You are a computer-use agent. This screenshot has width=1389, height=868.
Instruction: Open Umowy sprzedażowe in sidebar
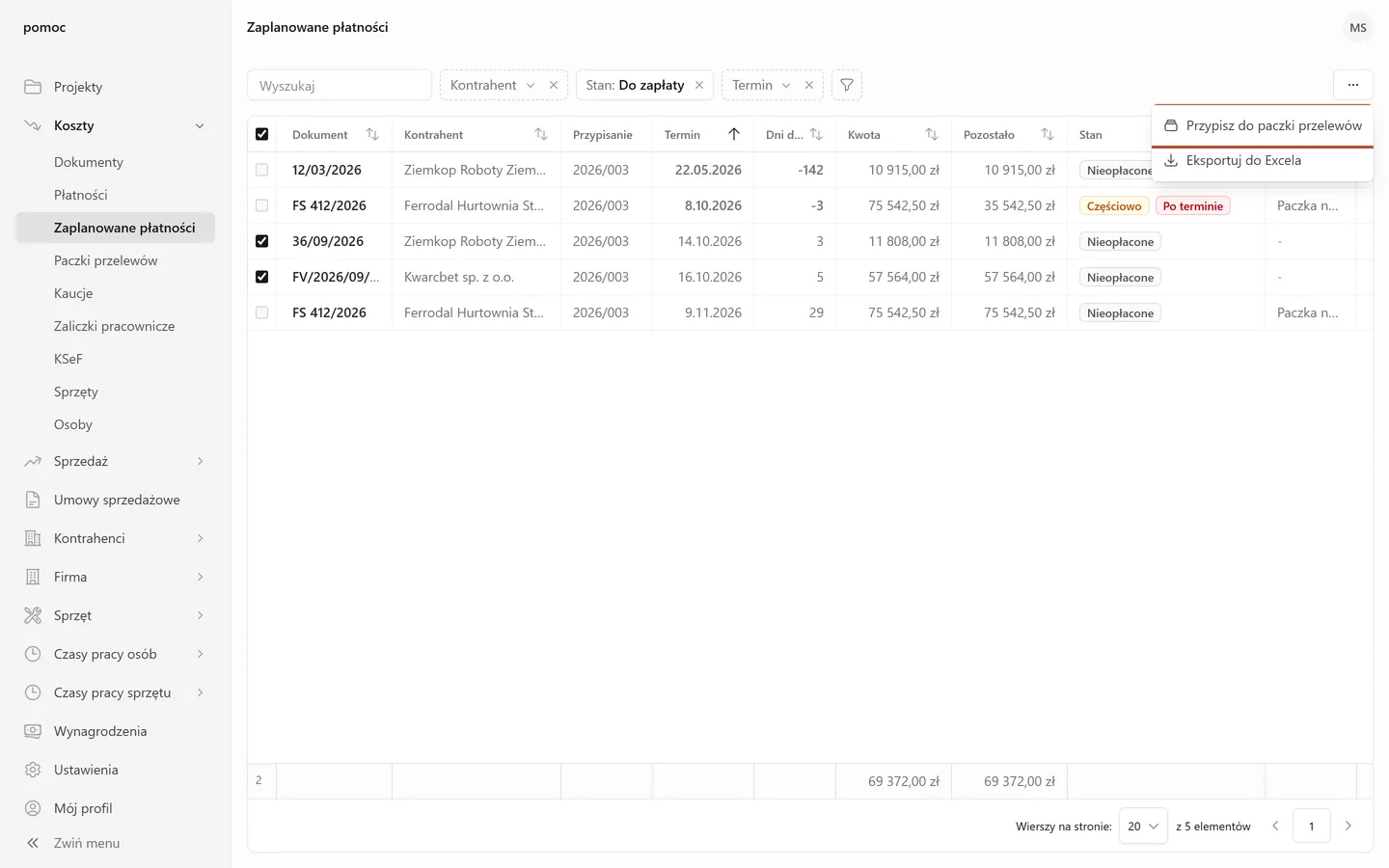click(115, 500)
